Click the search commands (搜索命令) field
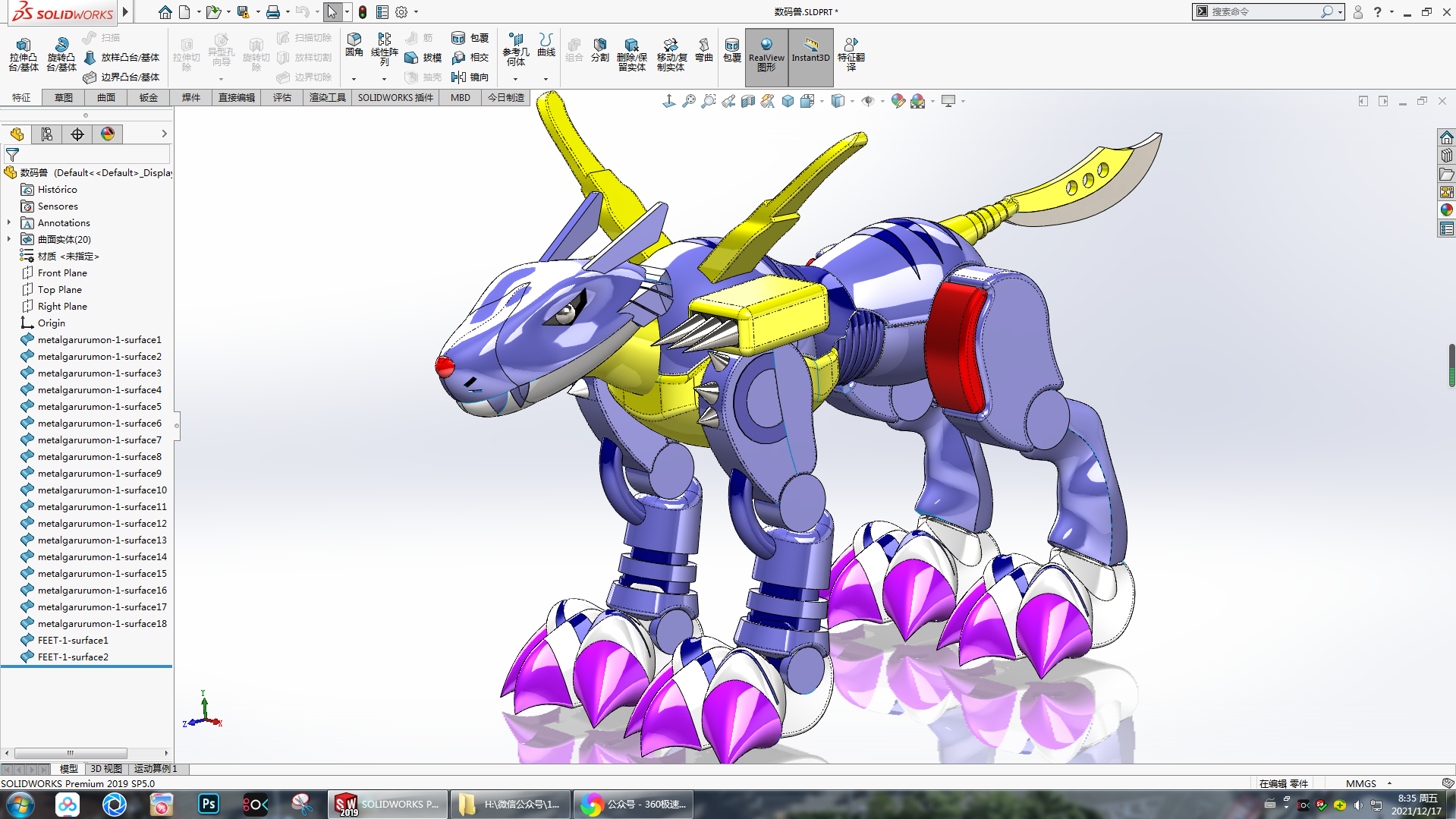Viewport: 1456px width, 819px height. click(1262, 12)
